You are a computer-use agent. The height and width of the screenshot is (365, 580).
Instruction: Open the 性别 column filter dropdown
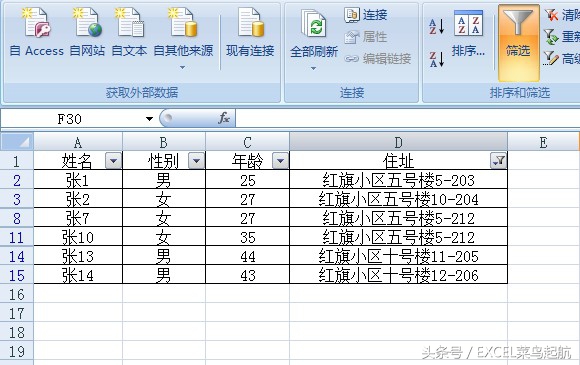[196, 161]
